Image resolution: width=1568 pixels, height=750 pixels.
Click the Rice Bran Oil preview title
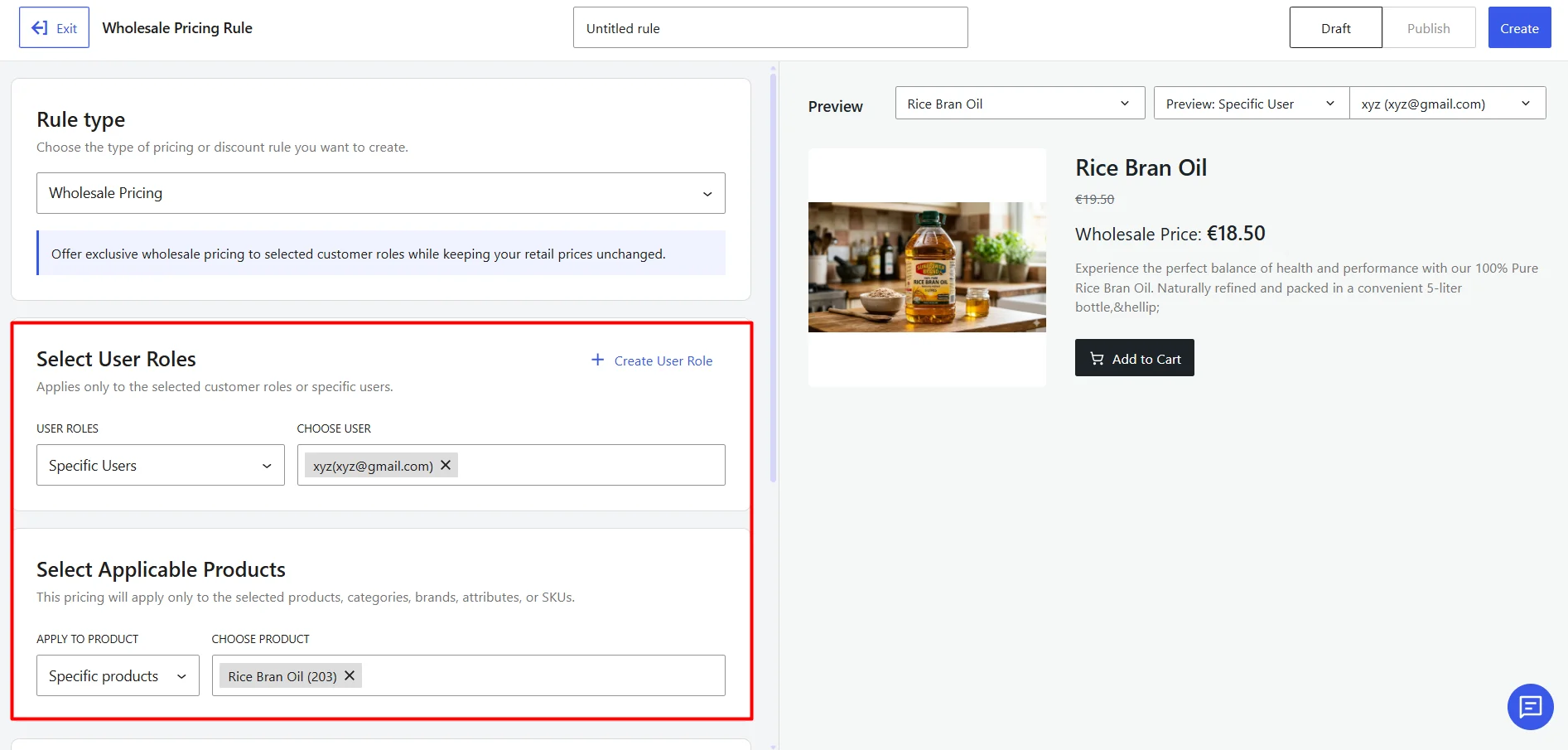[x=1141, y=167]
